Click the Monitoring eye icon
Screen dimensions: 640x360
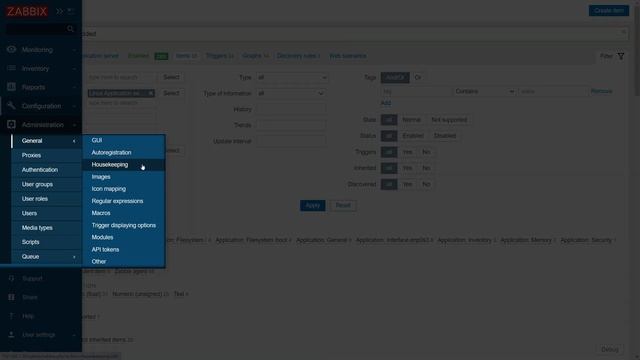pos(11,49)
